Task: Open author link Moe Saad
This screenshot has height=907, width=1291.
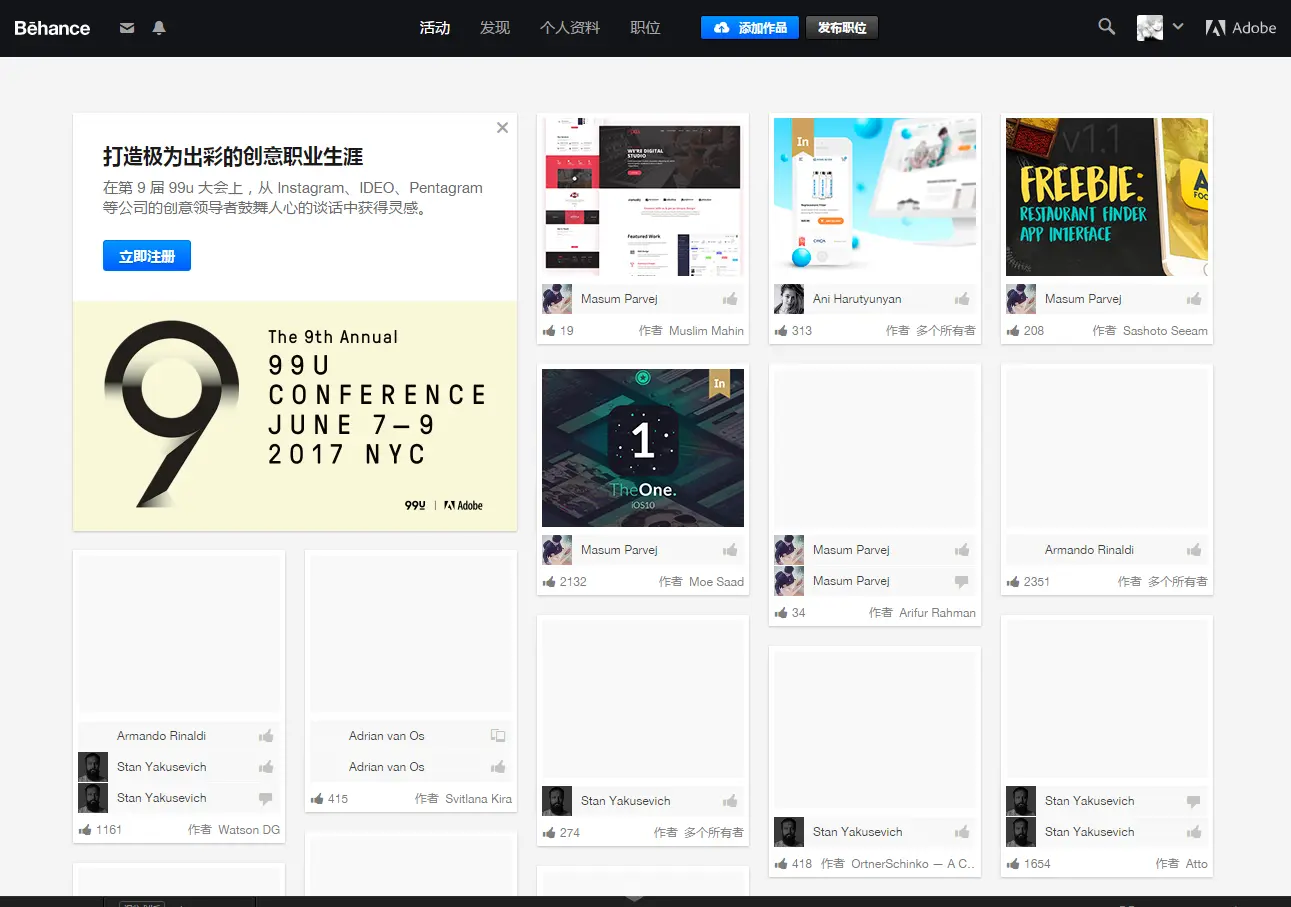Action: click(716, 582)
